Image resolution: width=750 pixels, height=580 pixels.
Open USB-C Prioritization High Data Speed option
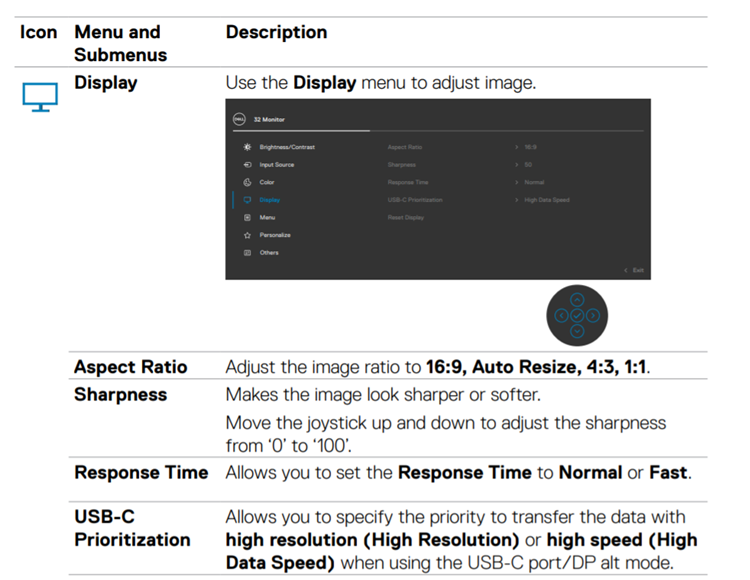point(545,200)
